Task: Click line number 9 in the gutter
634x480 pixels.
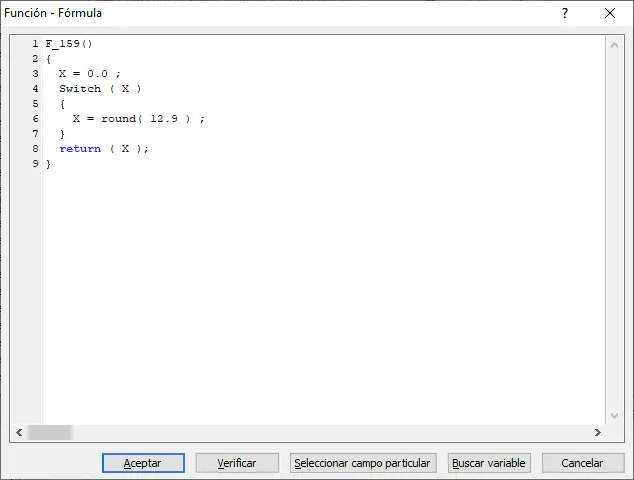Action: pyautogui.click(x=36, y=164)
